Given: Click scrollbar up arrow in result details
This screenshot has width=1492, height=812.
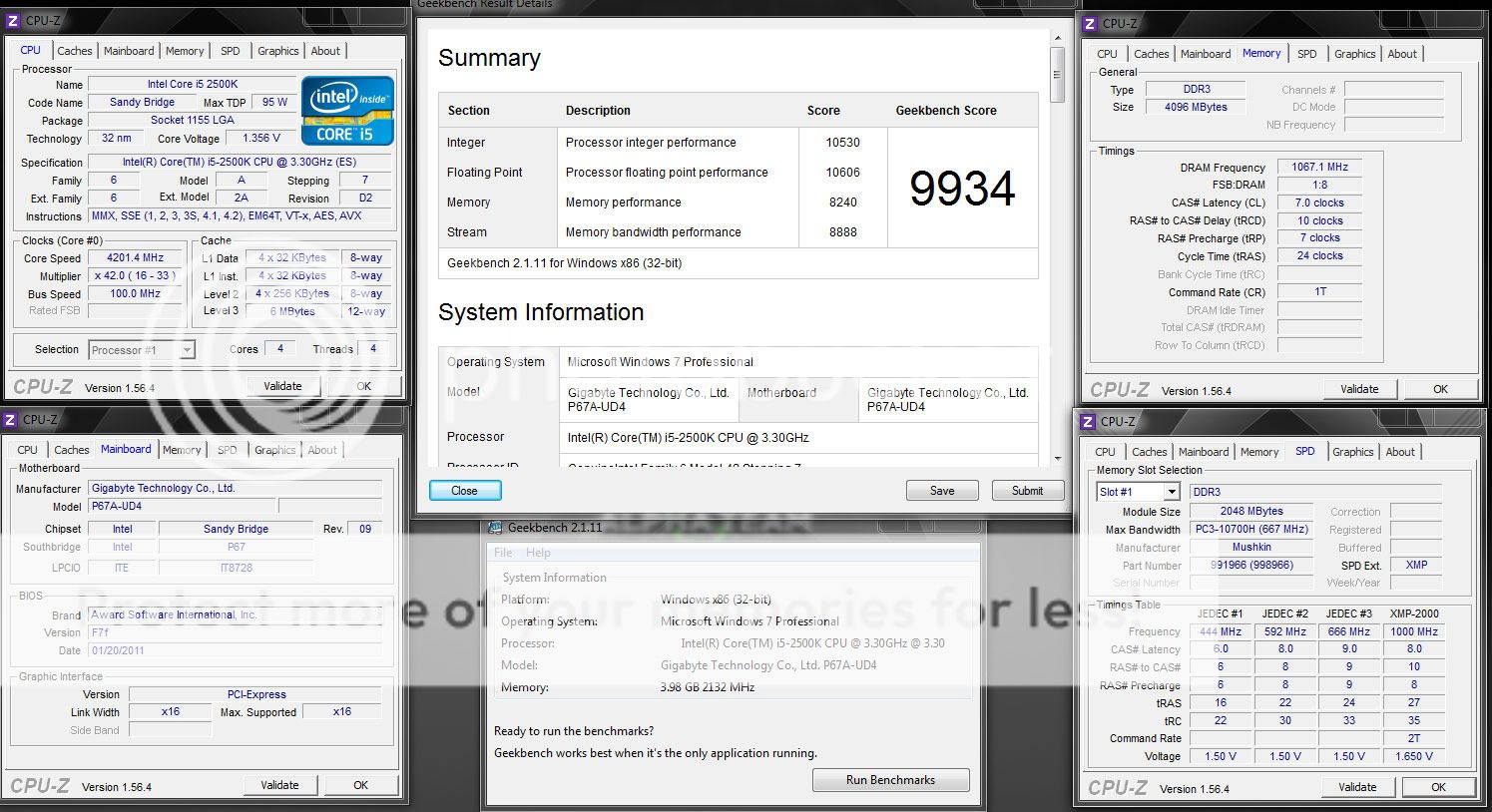Looking at the screenshot, I should (1057, 37).
